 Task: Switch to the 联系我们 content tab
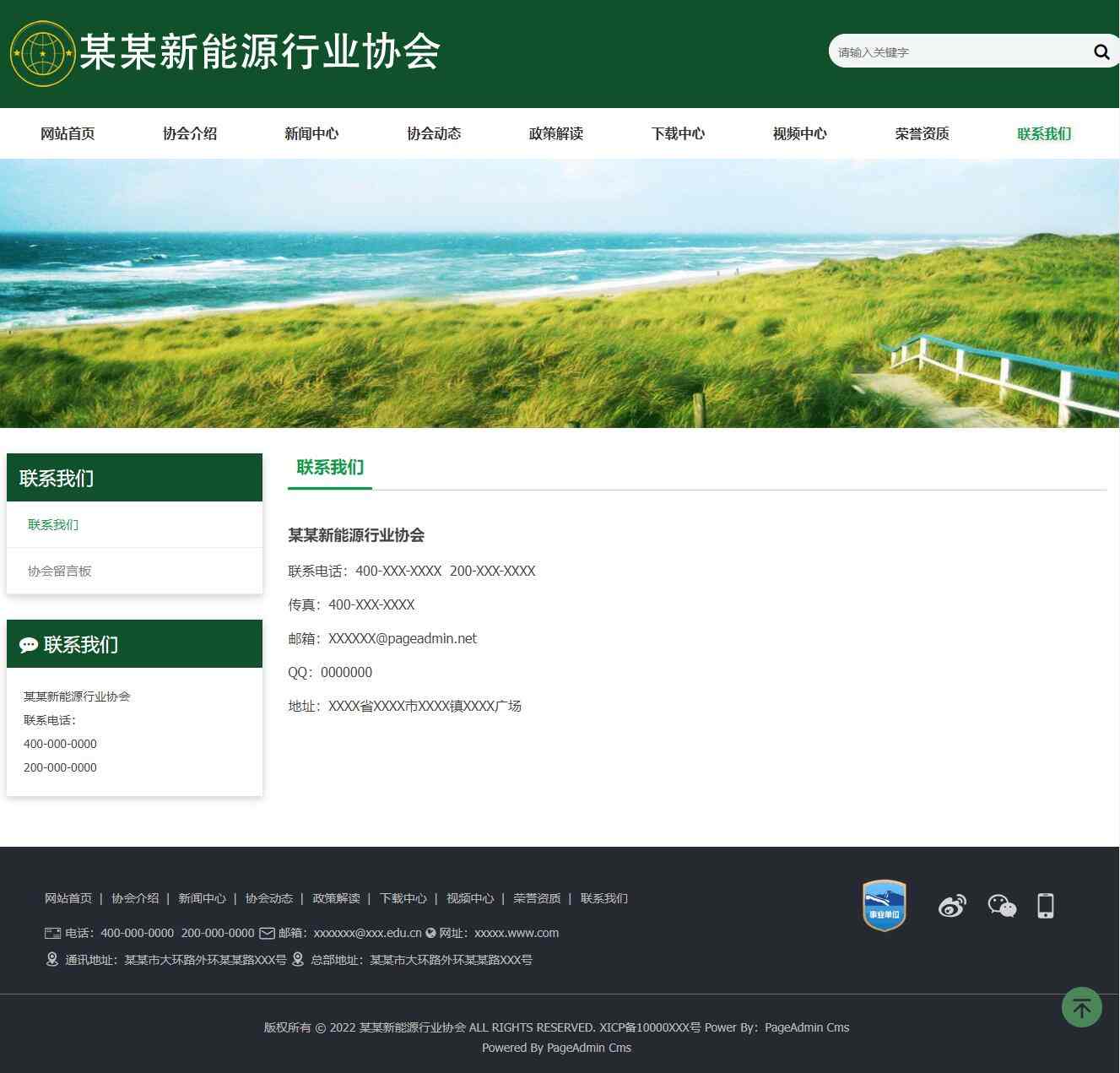point(329,468)
